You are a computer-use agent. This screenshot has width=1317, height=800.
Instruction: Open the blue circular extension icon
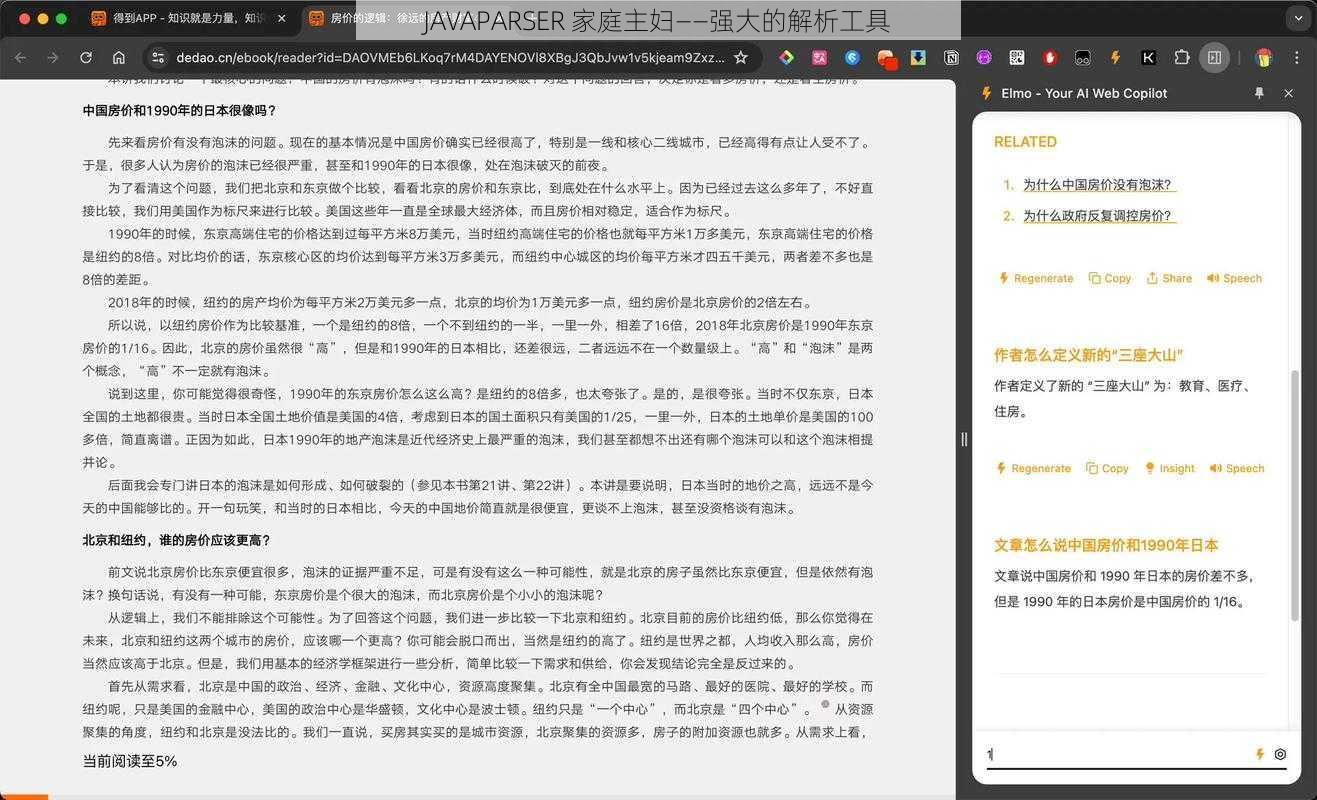pos(852,58)
